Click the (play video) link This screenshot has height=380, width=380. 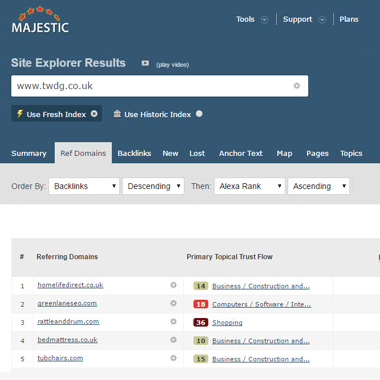[172, 65]
